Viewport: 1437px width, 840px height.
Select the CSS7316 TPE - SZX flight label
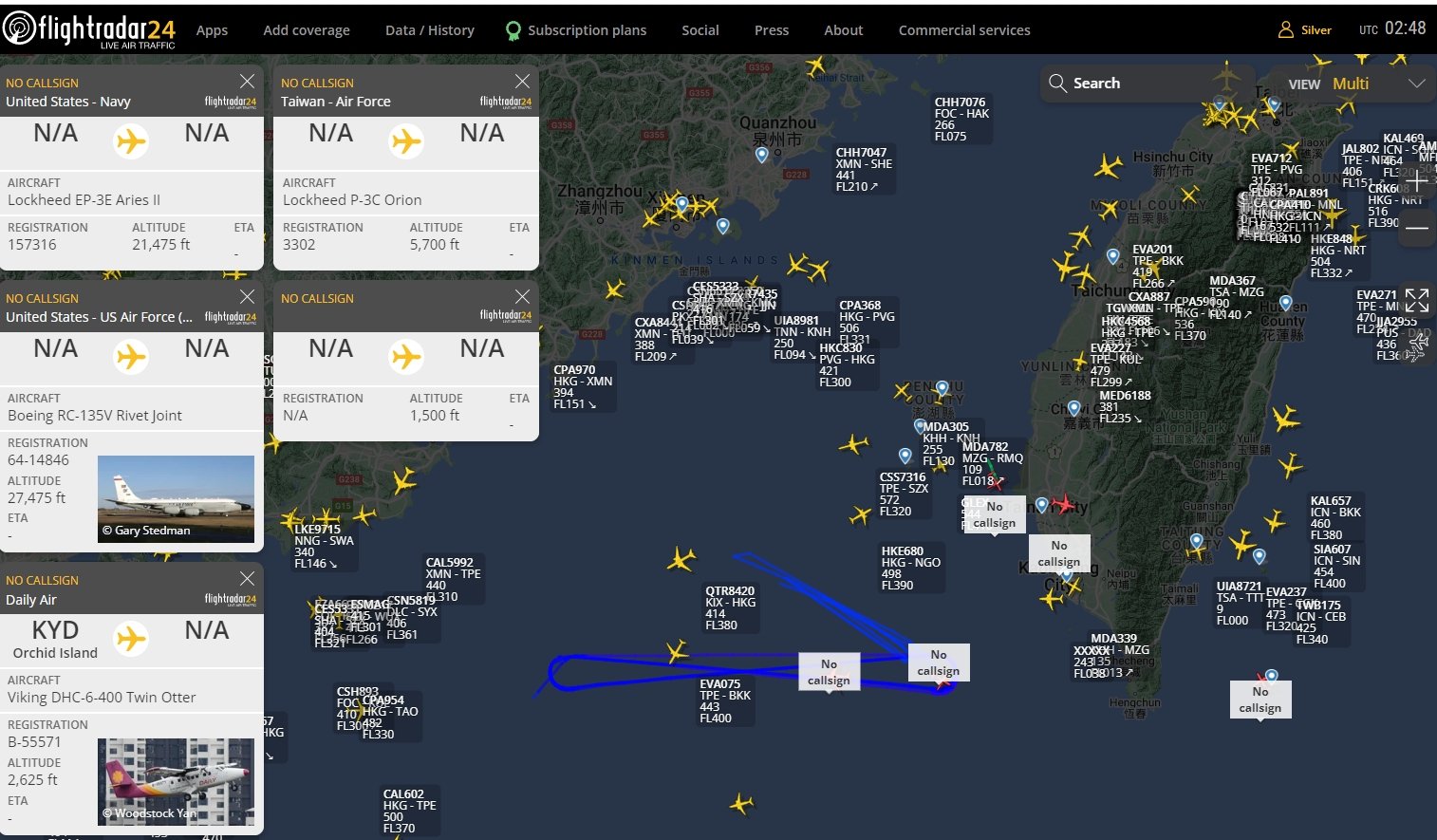pyautogui.click(x=905, y=495)
